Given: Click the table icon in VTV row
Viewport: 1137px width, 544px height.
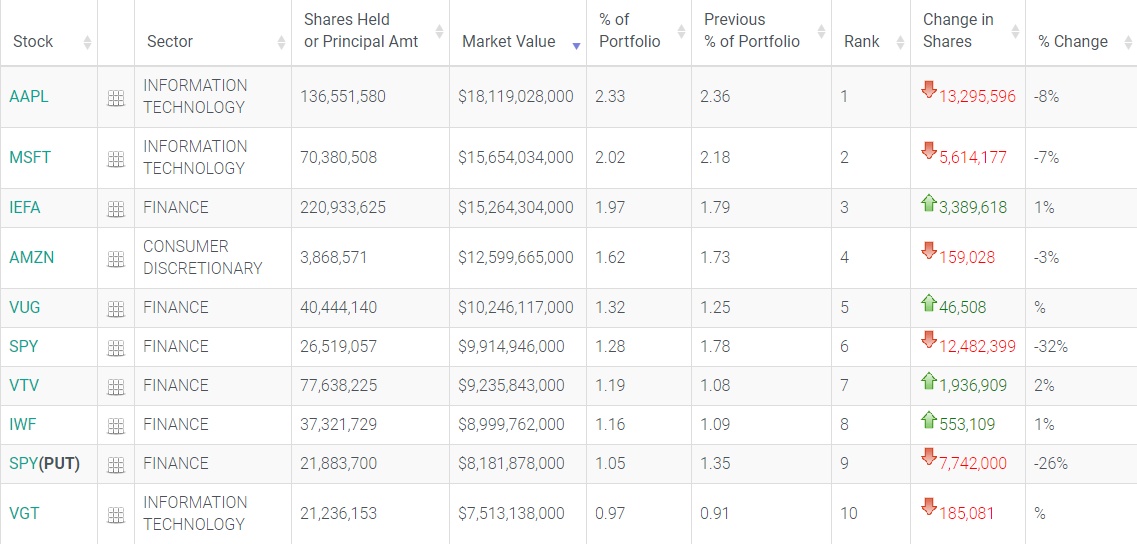Looking at the screenshot, I should (x=116, y=387).
